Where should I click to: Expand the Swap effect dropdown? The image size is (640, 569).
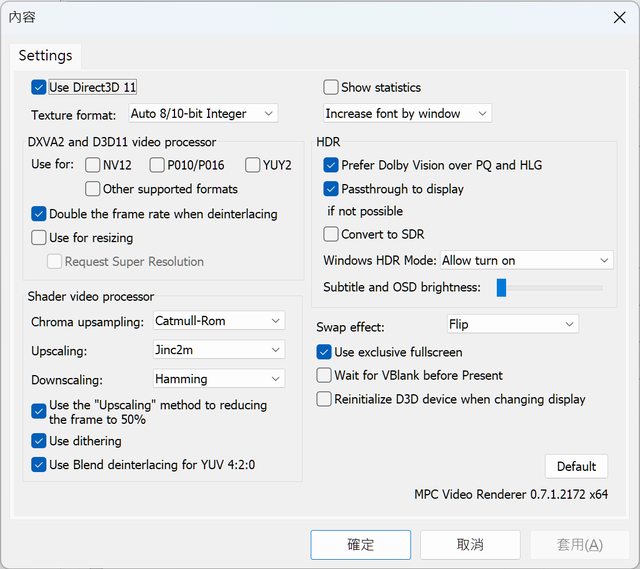tap(512, 325)
